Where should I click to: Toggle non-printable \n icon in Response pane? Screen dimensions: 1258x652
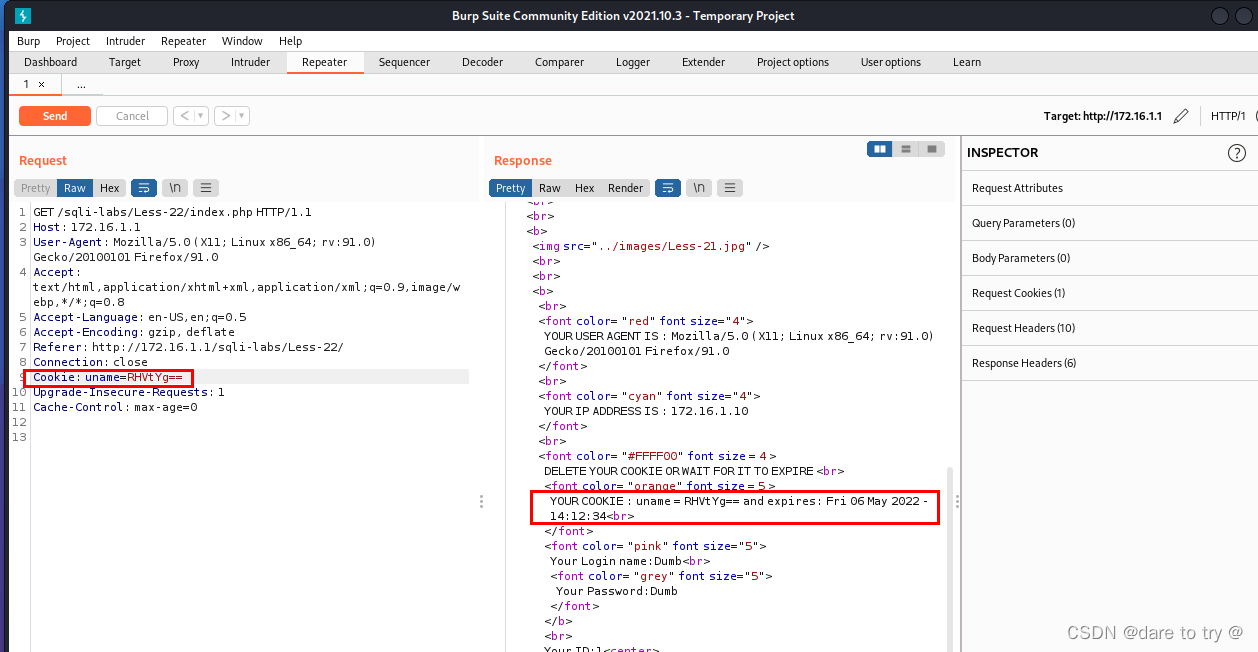coord(699,188)
